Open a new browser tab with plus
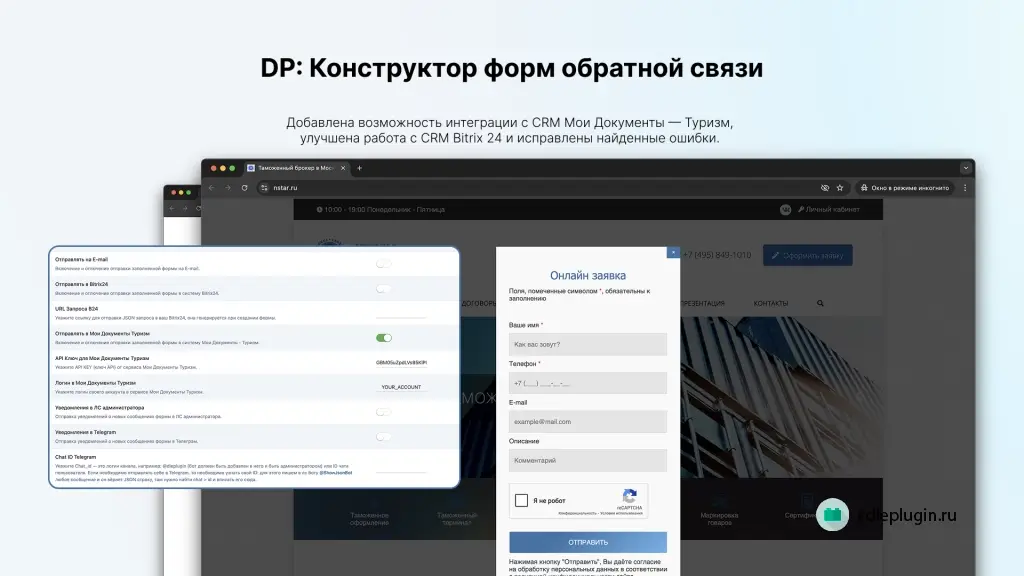The image size is (1024, 576). 359,168
